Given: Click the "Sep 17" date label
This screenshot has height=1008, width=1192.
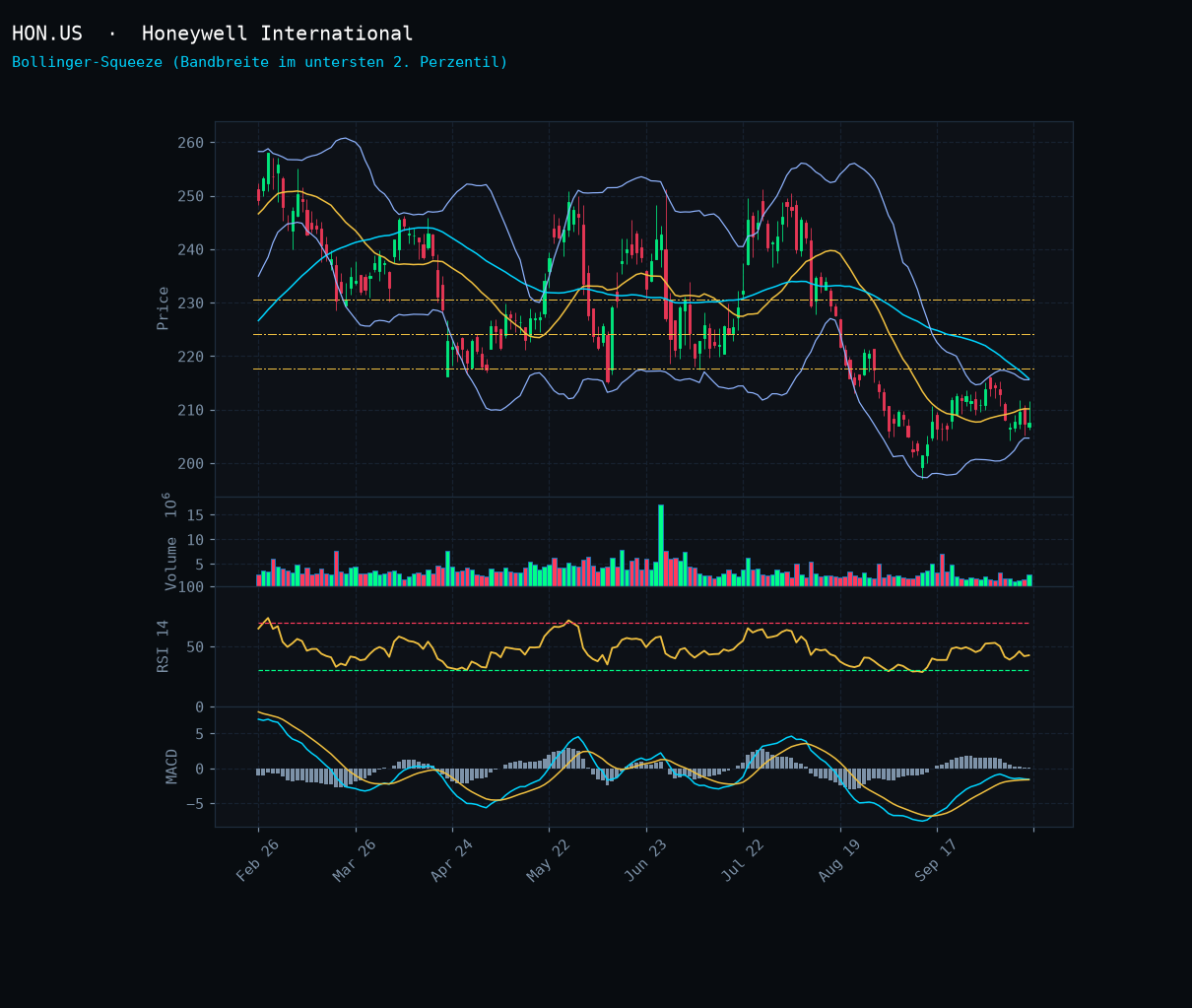Looking at the screenshot, I should pyautogui.click(x=937, y=860).
